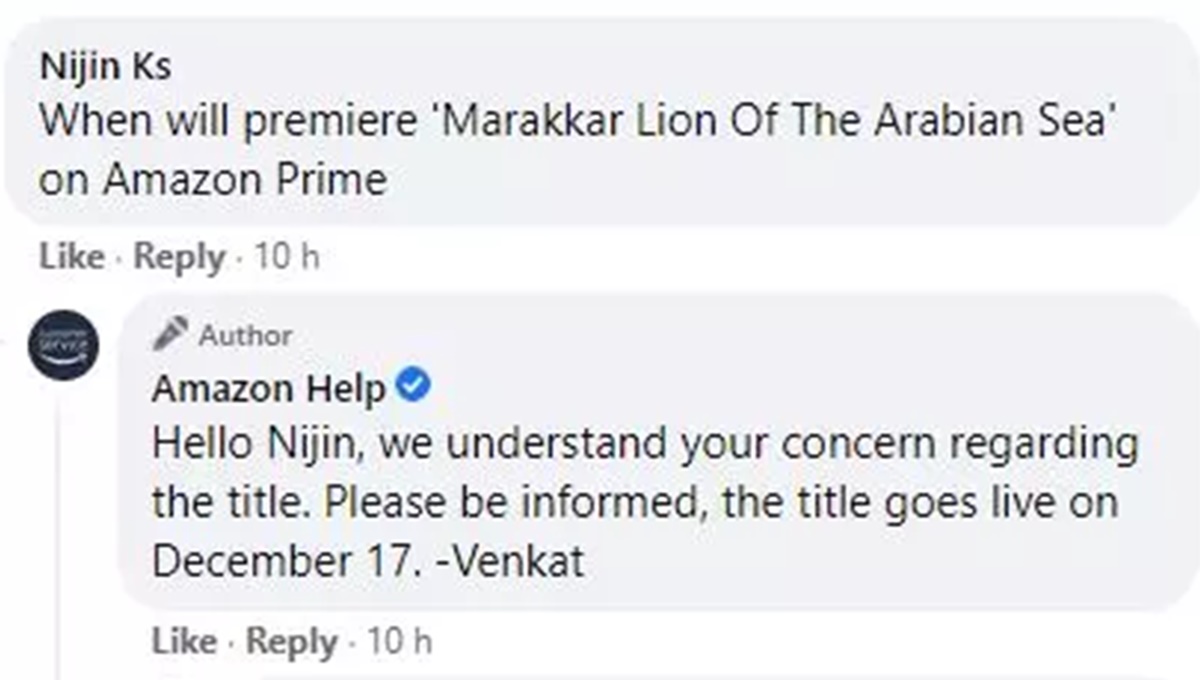Open the Amazon Help page name
Screen dimensions: 1200x680
pyautogui.click(x=268, y=389)
